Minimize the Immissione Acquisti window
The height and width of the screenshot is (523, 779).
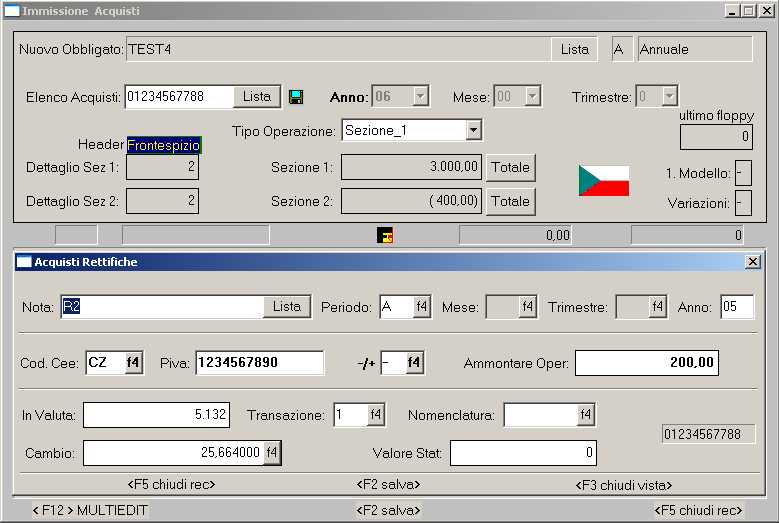pyautogui.click(x=732, y=10)
